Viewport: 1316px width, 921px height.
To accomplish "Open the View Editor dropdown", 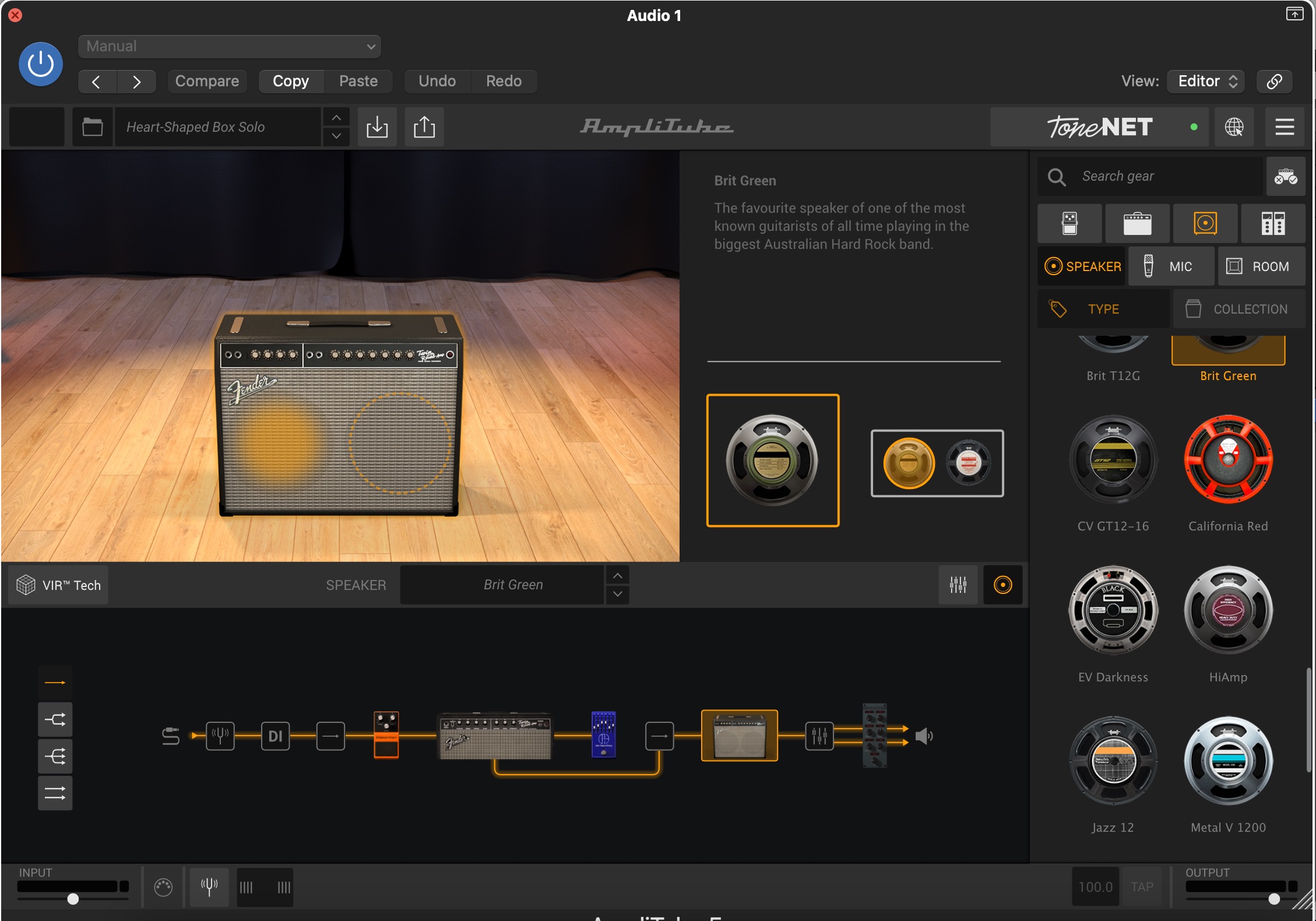I will 1206,81.
